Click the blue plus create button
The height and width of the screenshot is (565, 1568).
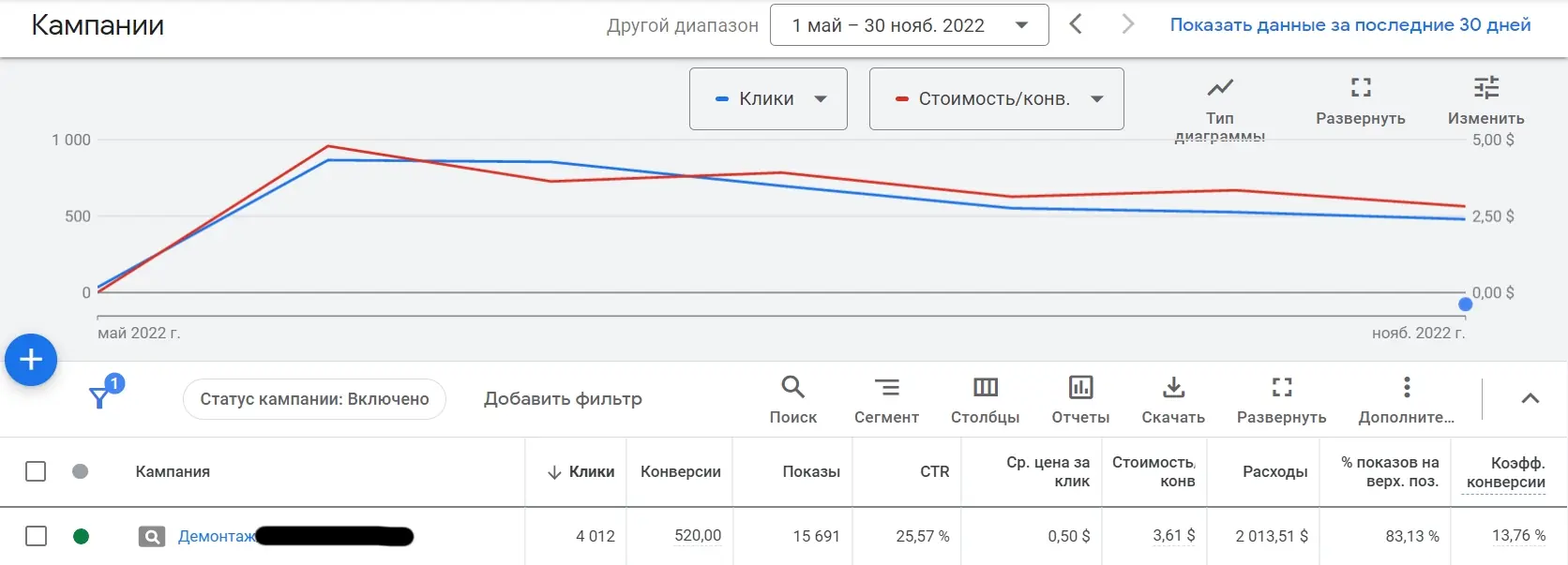31,360
